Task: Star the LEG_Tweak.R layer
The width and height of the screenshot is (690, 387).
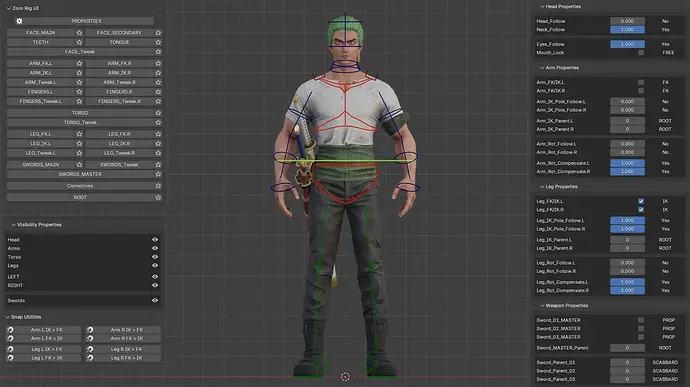Action: (158, 153)
